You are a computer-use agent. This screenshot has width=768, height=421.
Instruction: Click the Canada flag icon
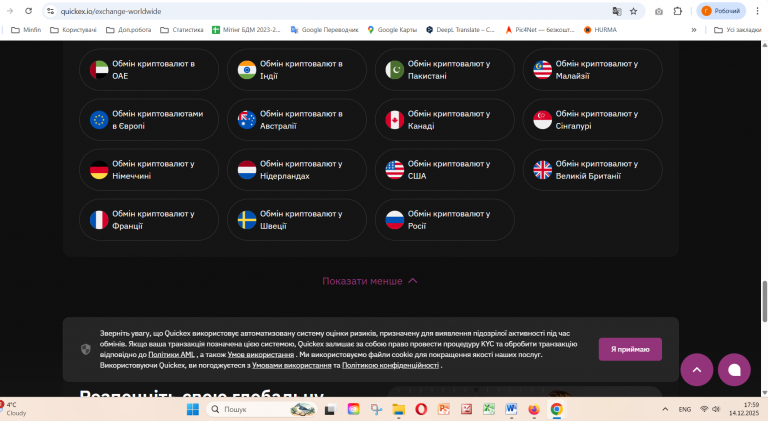click(x=394, y=120)
